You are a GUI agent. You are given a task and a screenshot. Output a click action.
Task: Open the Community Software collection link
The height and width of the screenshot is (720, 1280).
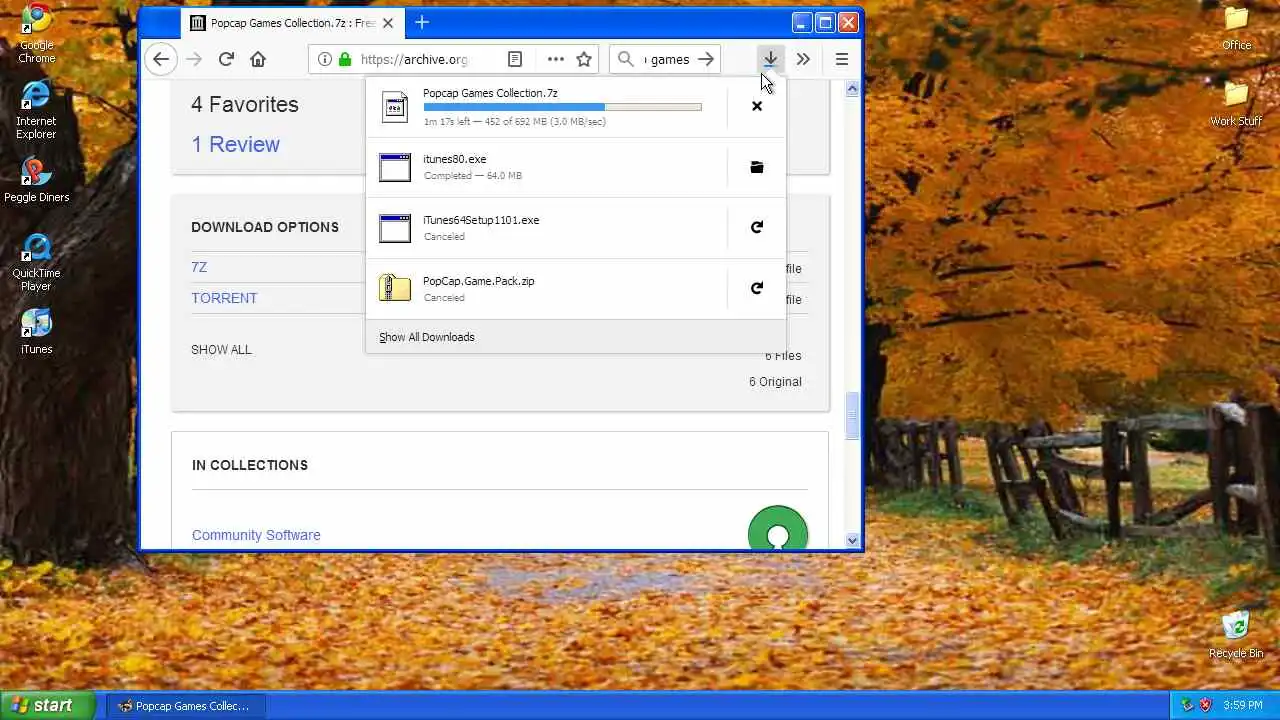point(256,535)
